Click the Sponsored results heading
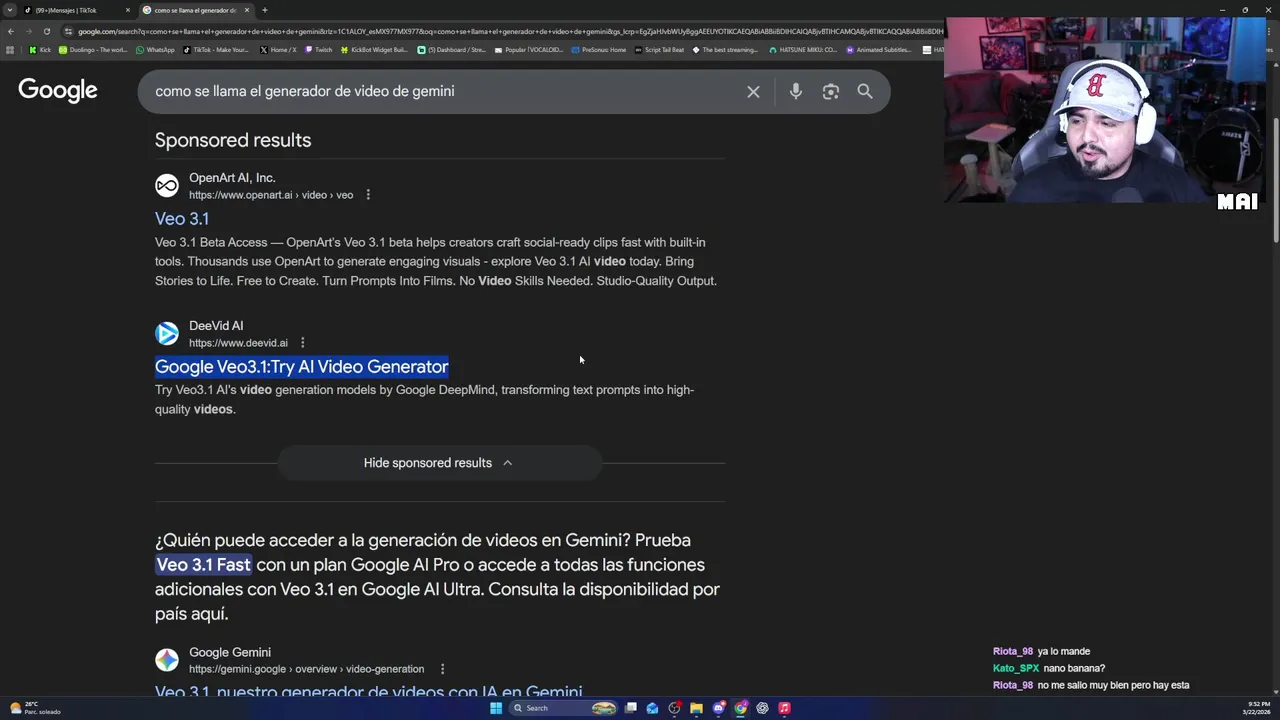 tap(233, 140)
